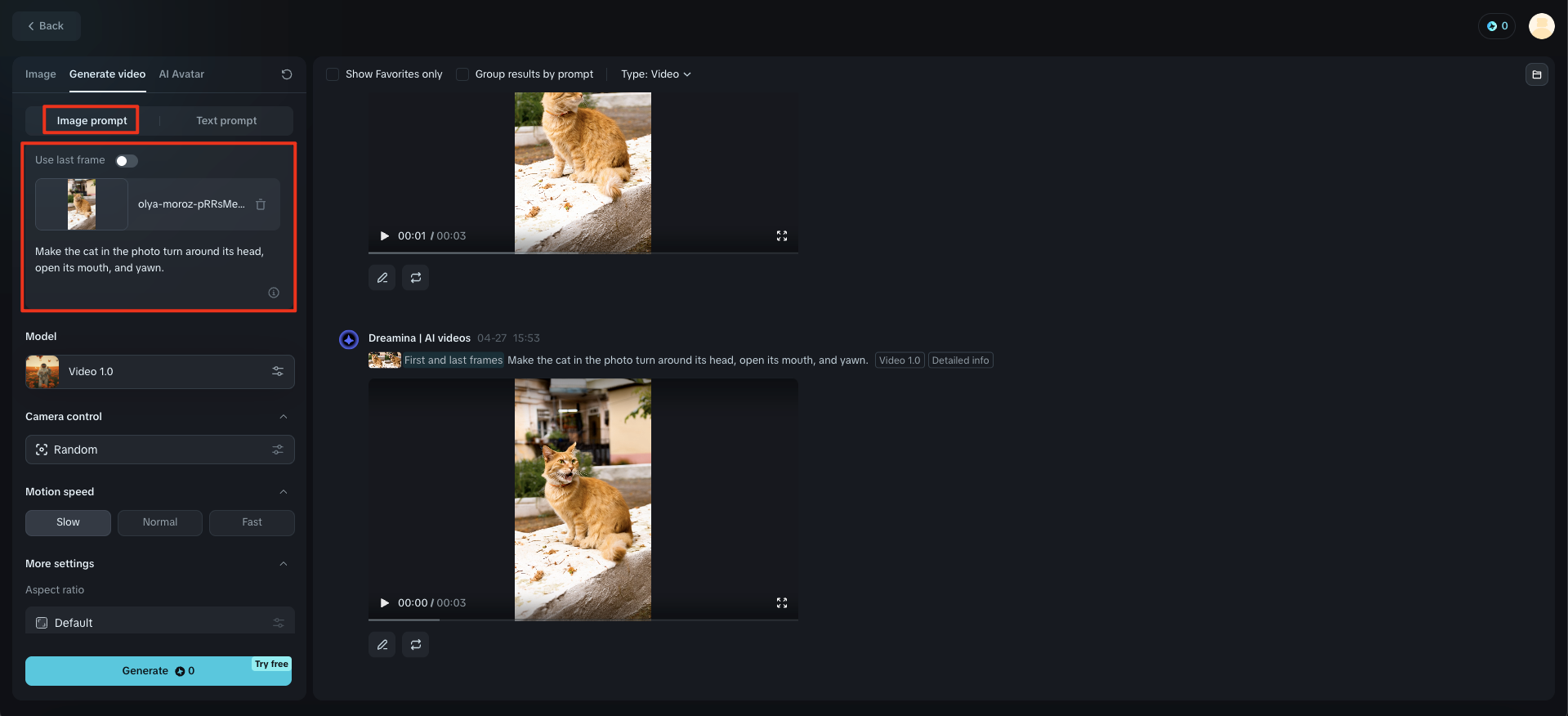Image resolution: width=1568 pixels, height=716 pixels.
Task: Click the uploaded cat image thumbnail
Action: 82,204
